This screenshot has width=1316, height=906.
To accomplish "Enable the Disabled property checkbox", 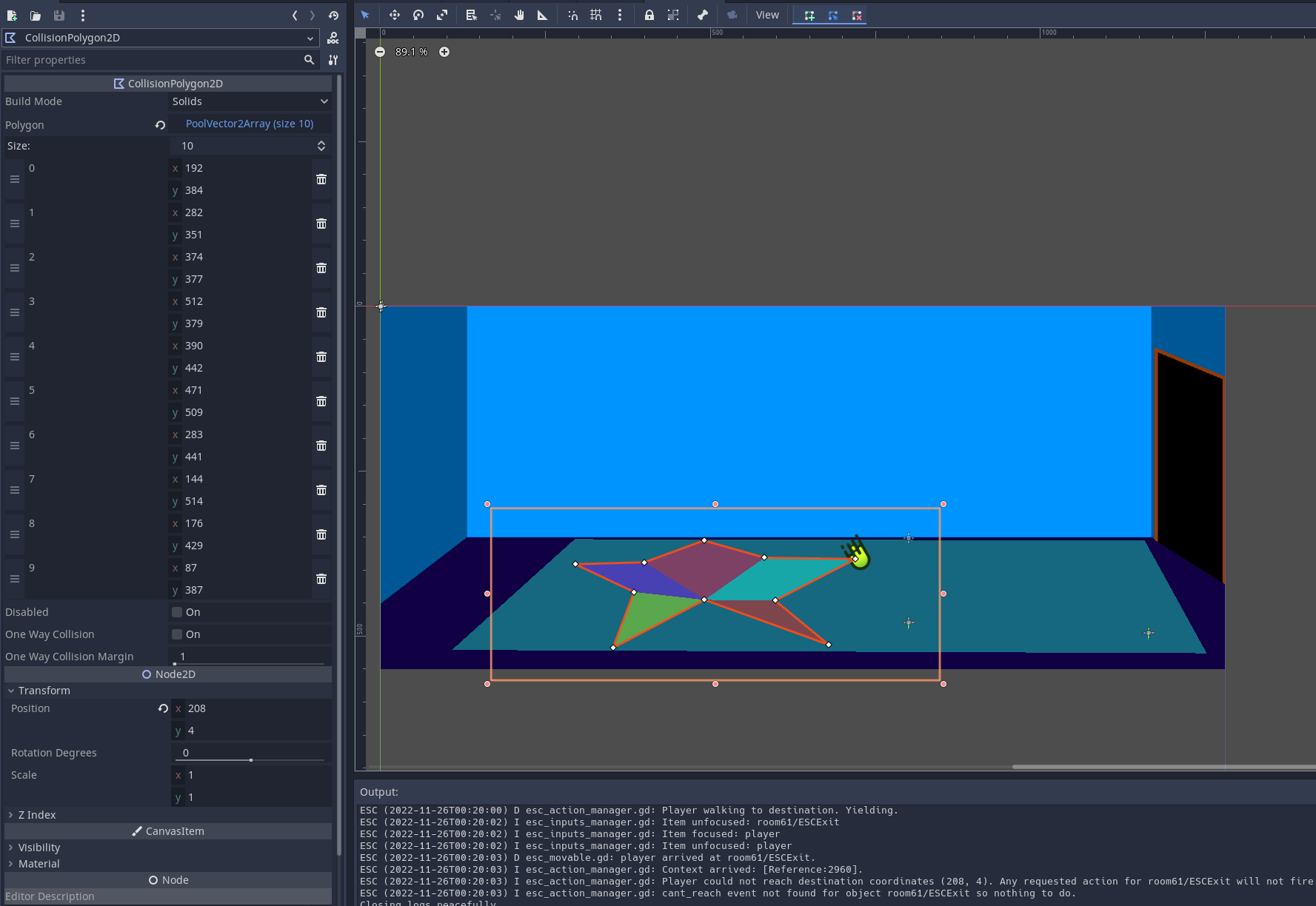I will [176, 612].
